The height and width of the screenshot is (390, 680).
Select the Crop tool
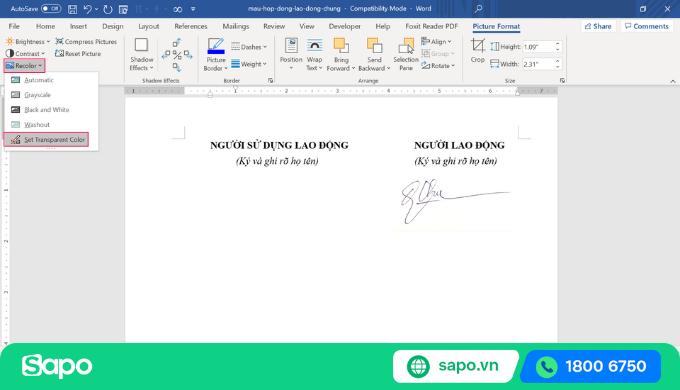(477, 50)
